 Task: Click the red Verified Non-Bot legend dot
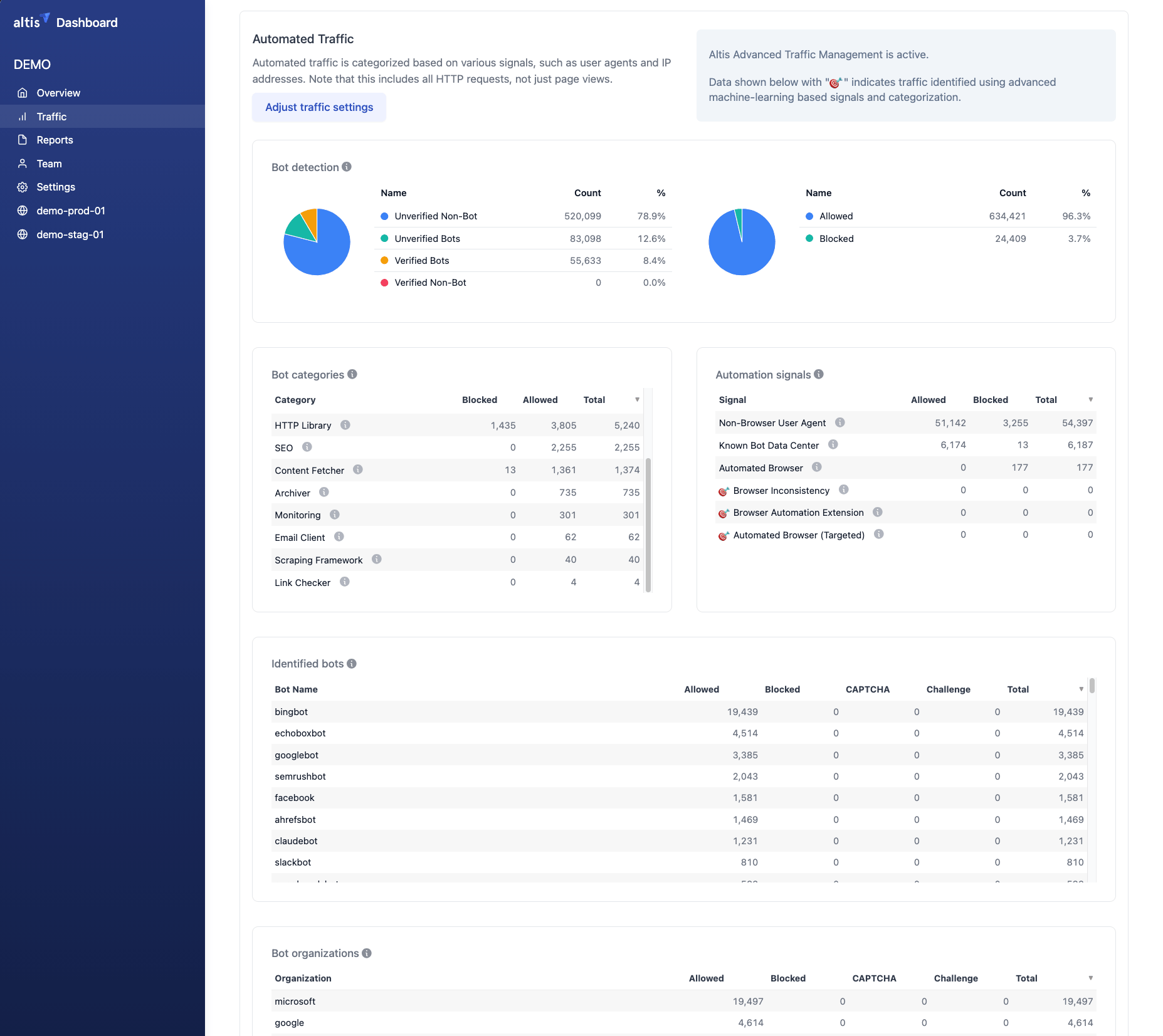(x=384, y=283)
